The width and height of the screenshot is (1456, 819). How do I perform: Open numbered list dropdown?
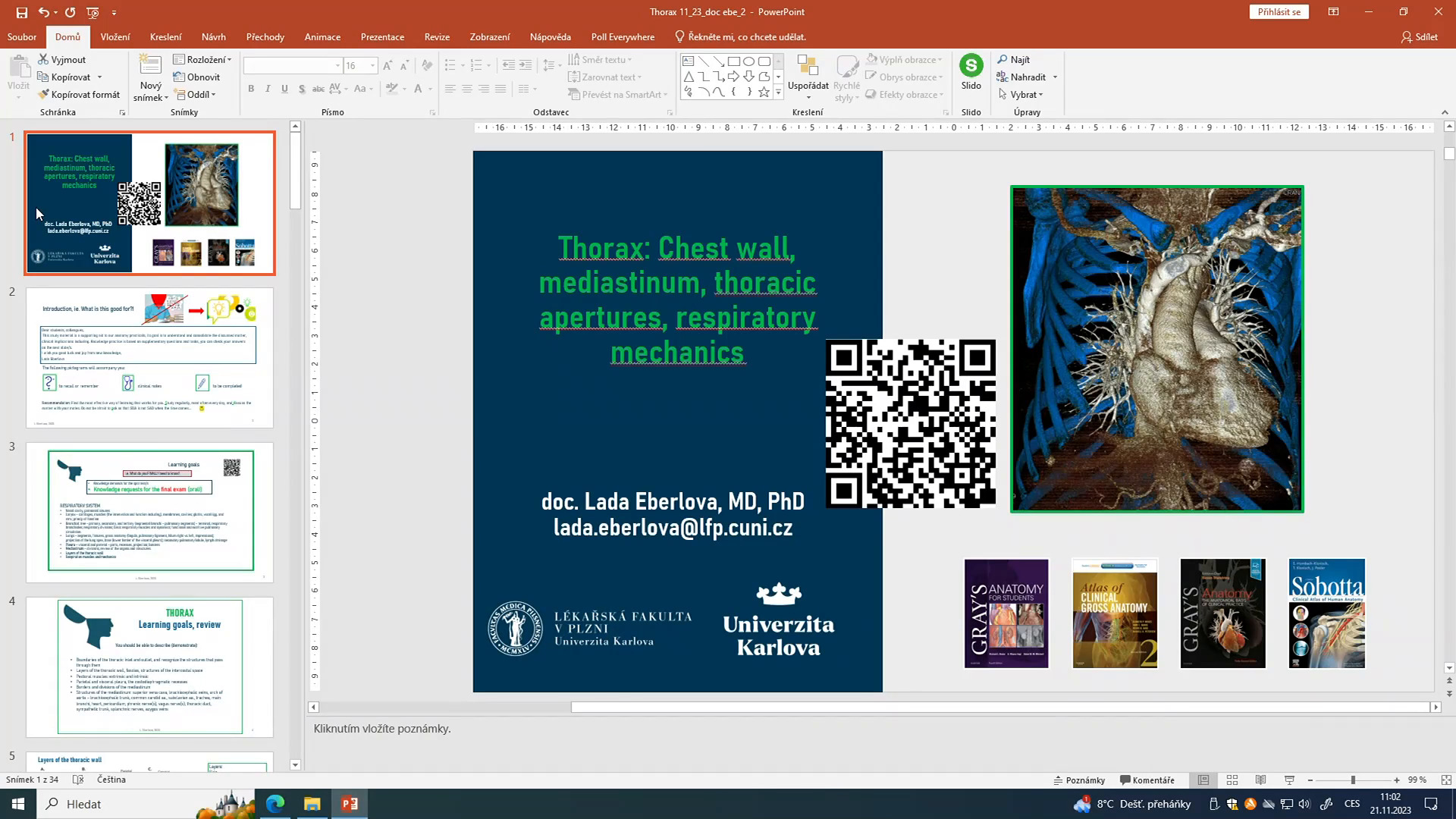(488, 66)
